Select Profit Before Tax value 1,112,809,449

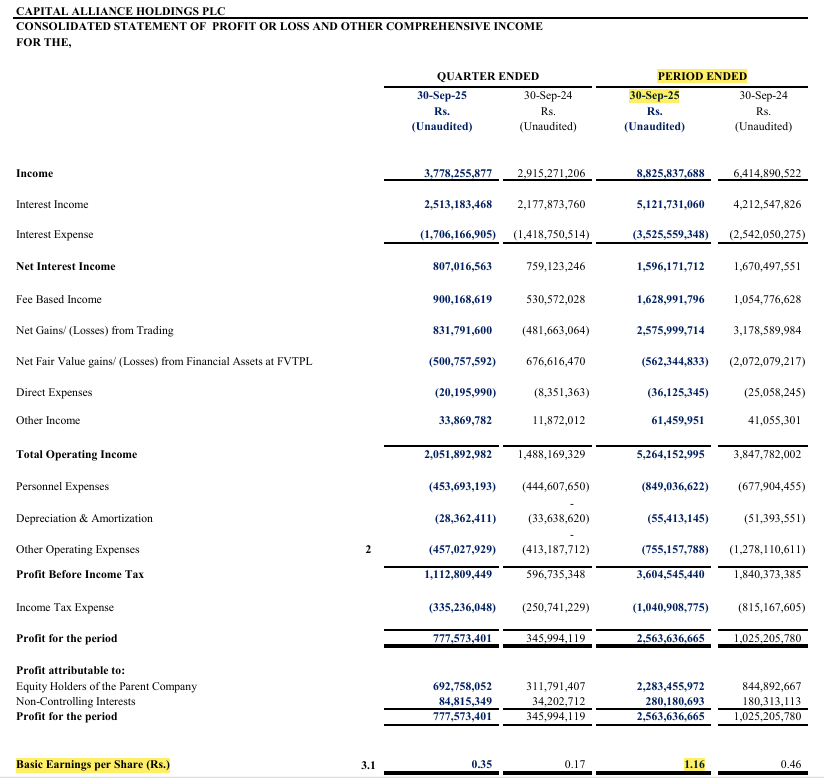coord(458,575)
